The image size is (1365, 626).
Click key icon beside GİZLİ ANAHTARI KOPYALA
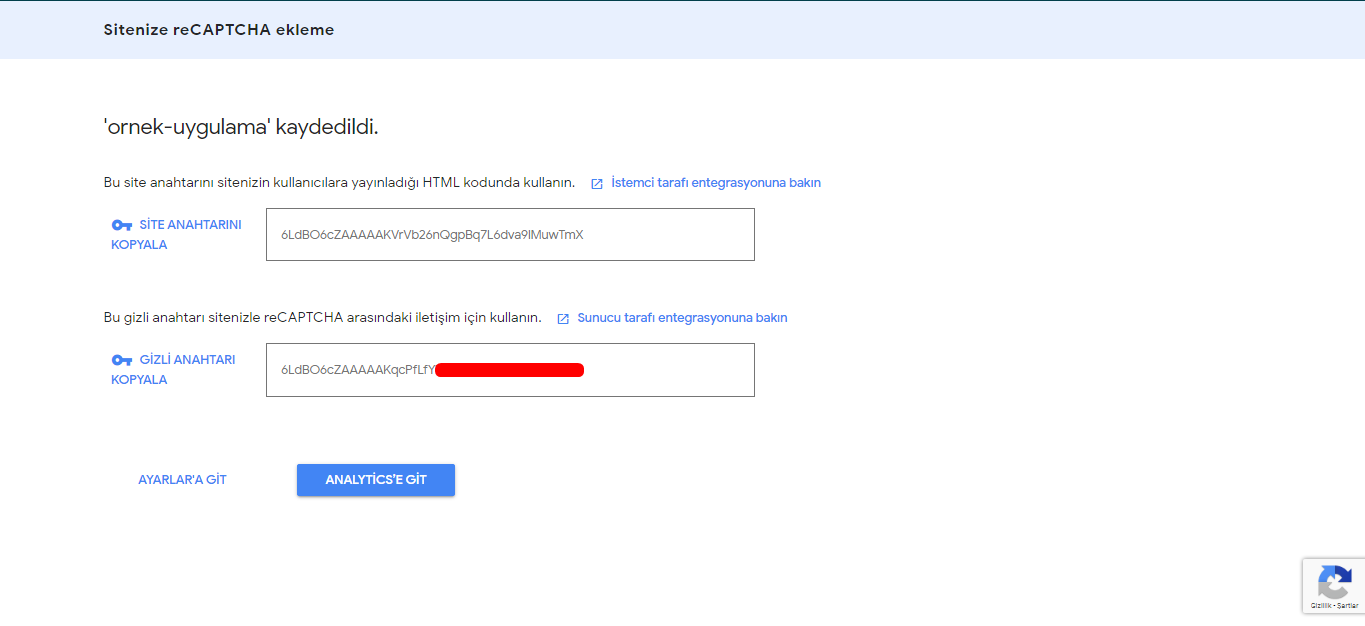tap(121, 360)
